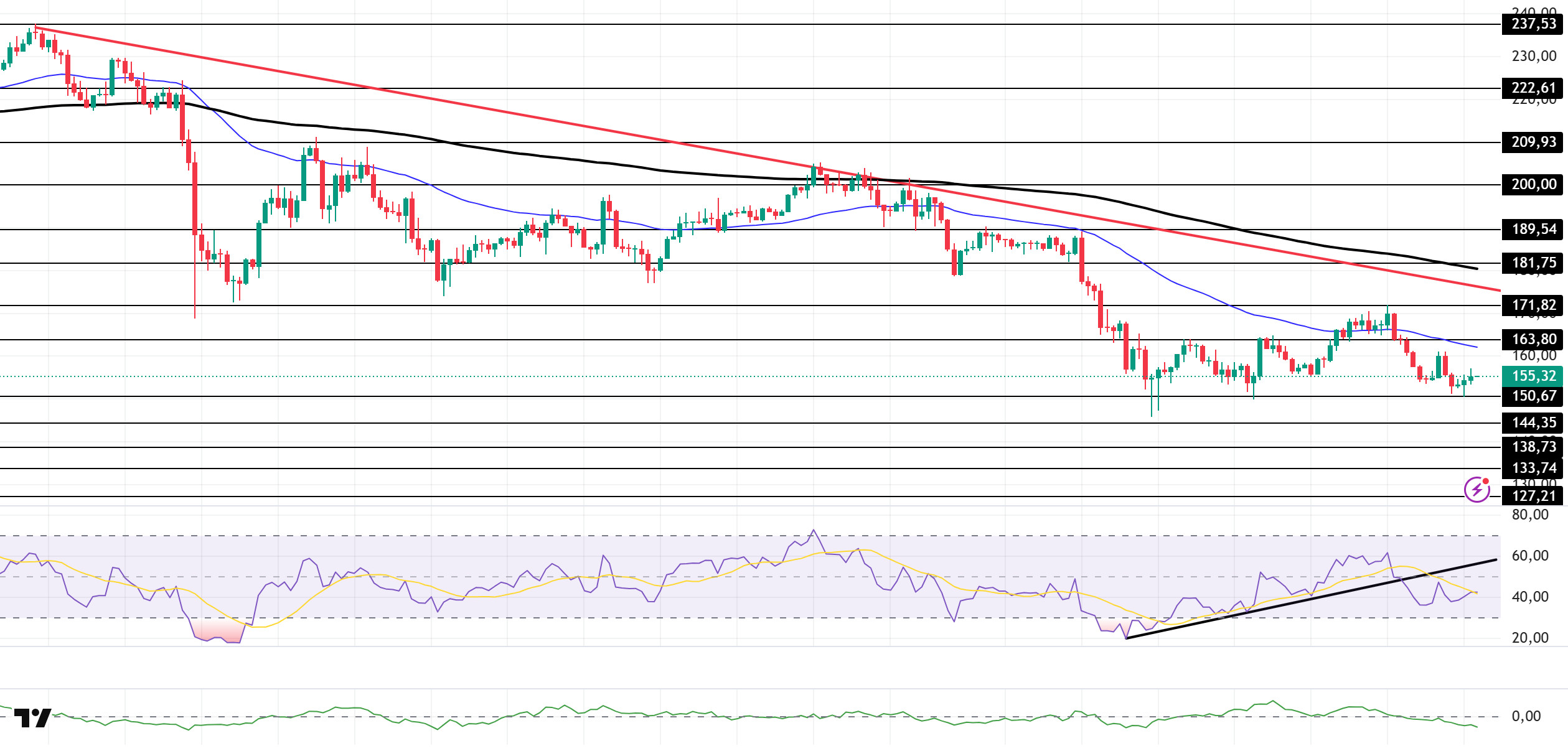This screenshot has height=751, width=1568.
Task: Select the 150,67 support level label
Action: pyautogui.click(x=1534, y=396)
